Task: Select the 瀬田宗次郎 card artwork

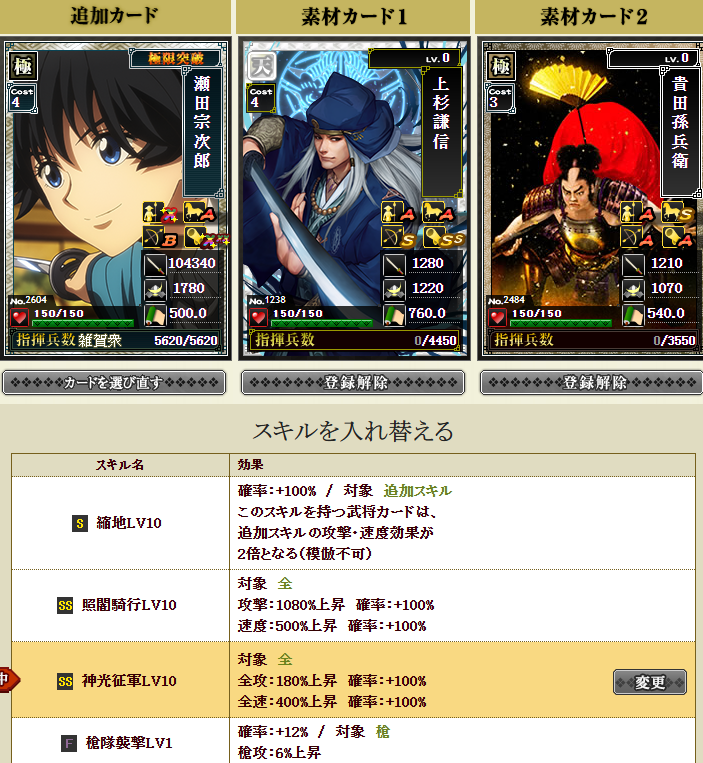Action: coord(116,199)
